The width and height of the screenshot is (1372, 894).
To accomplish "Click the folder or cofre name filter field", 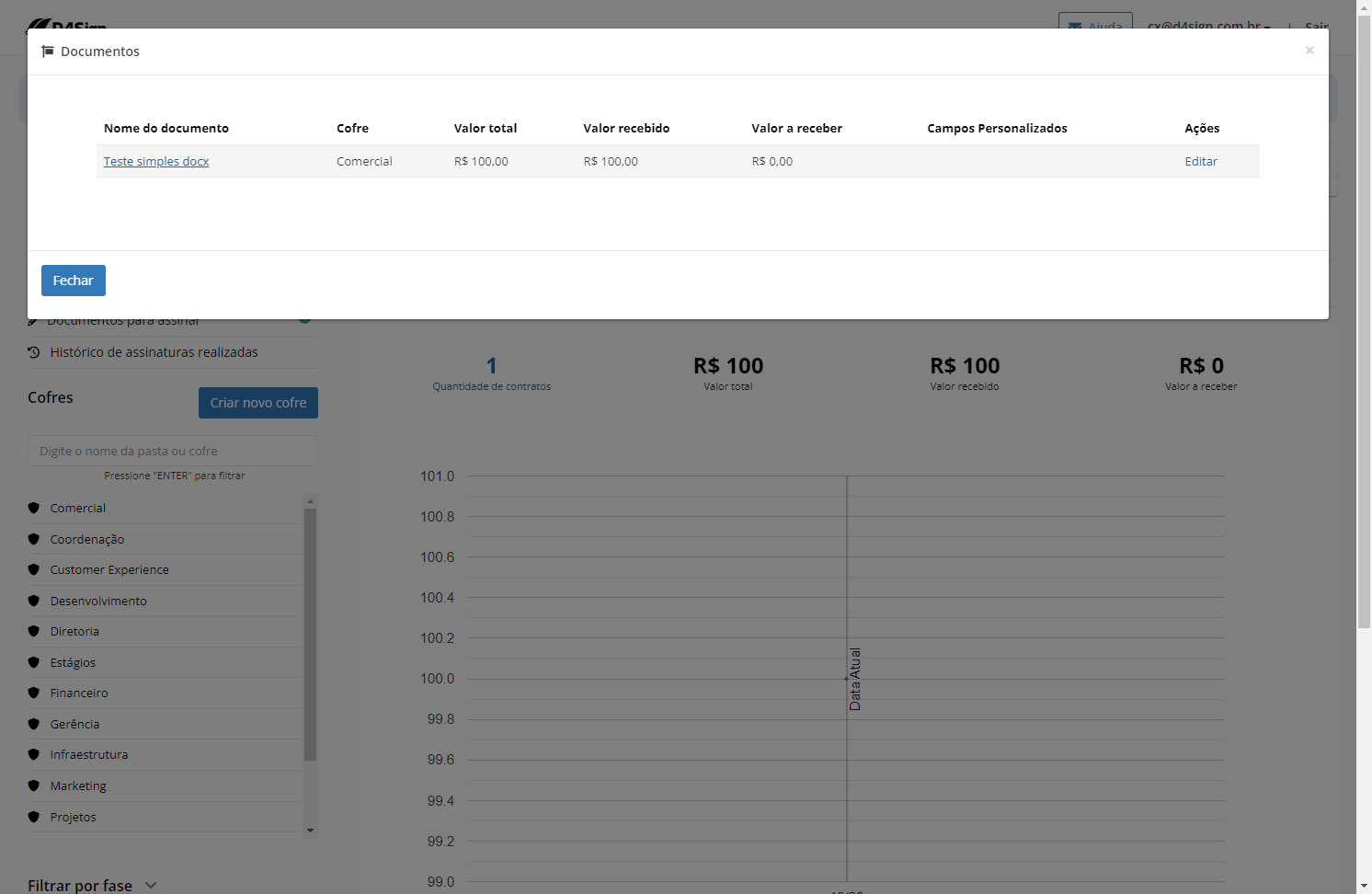I will (173, 451).
